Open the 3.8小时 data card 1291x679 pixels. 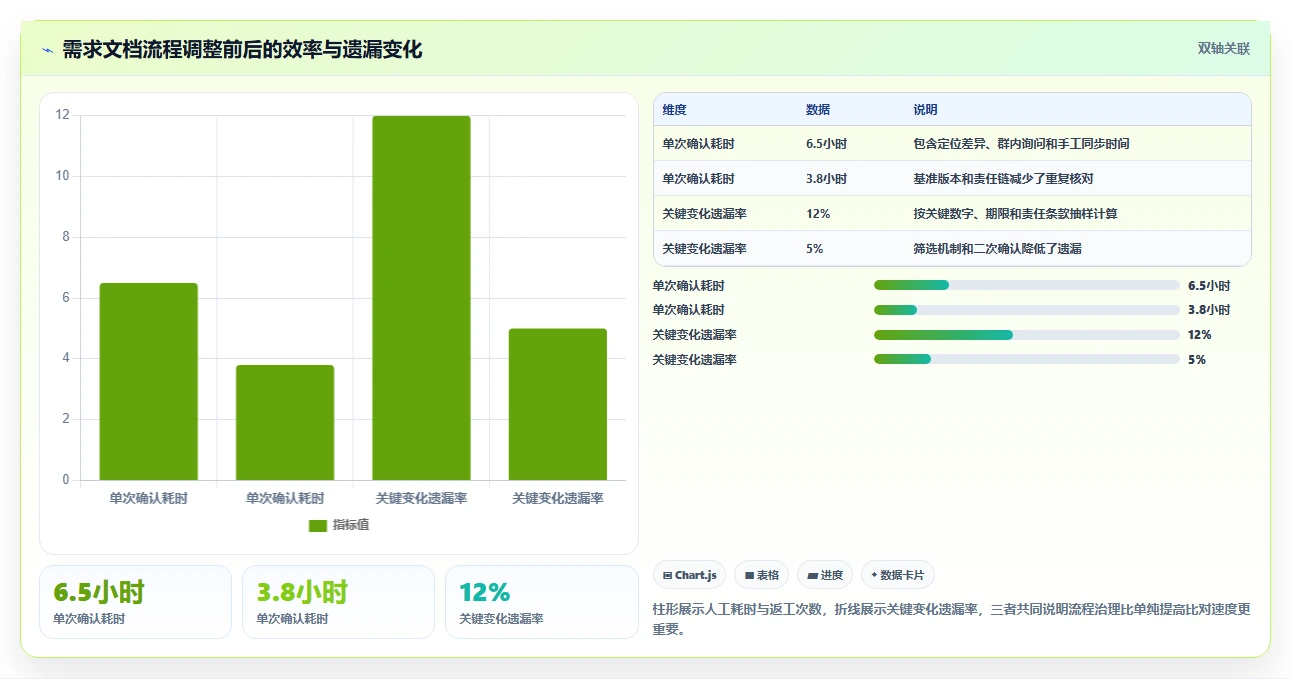pyautogui.click(x=338, y=602)
